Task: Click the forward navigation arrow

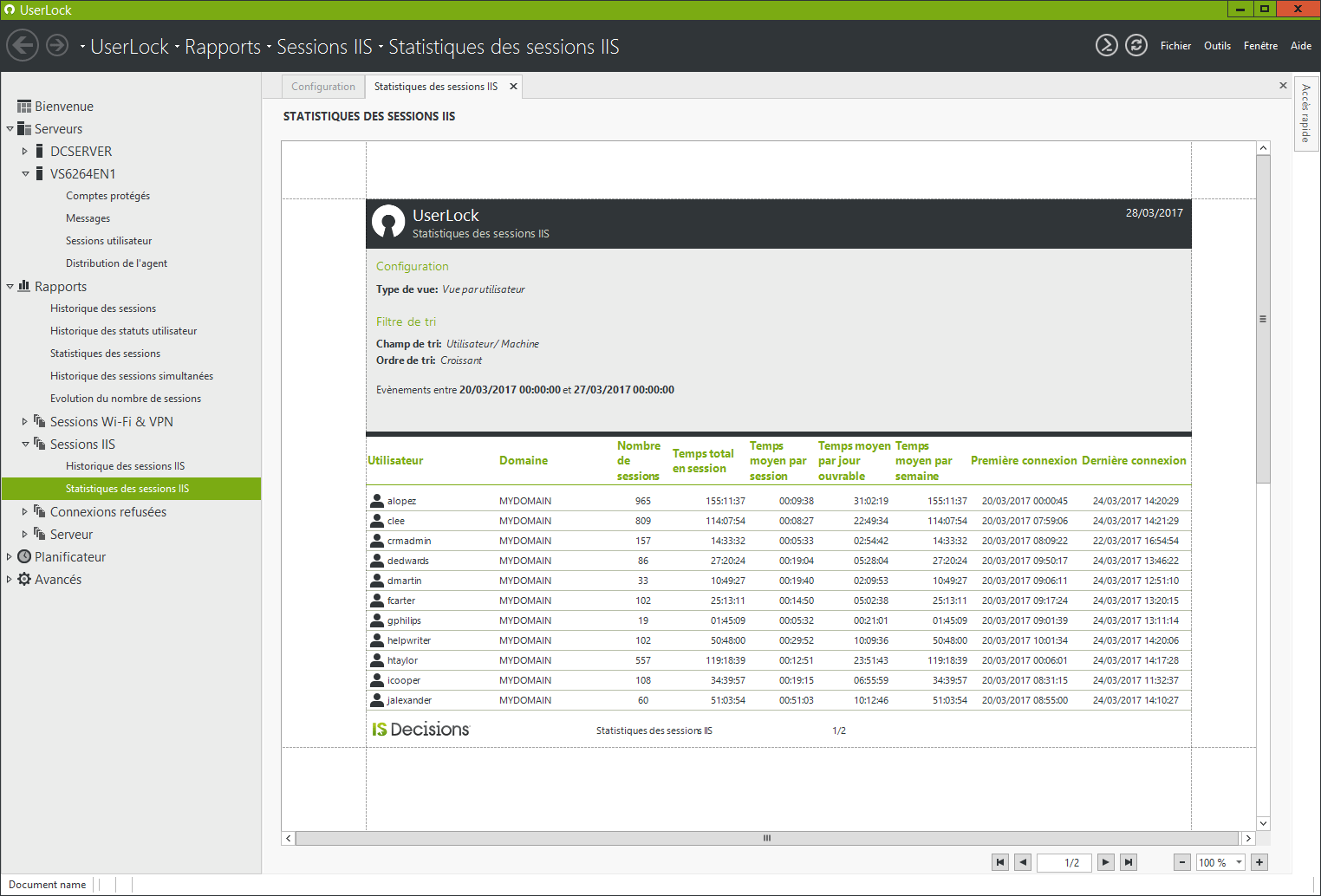Action: [57, 45]
